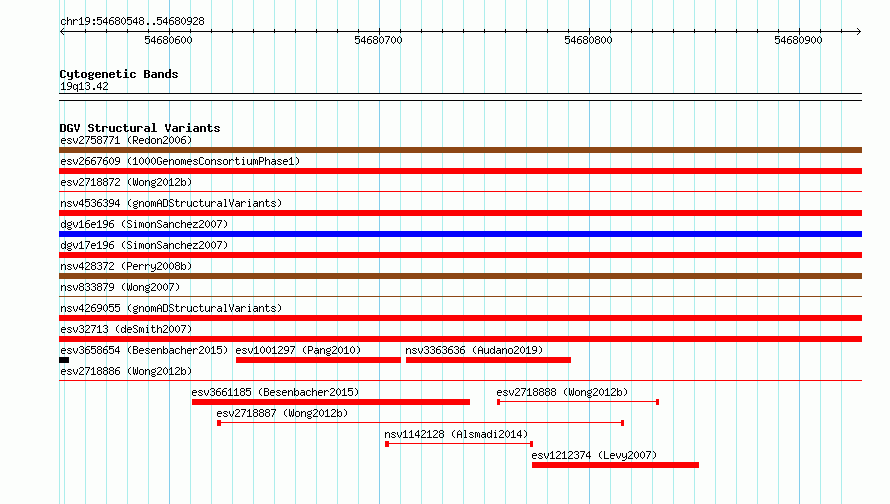Select the red bar below esv32713
Image resolution: width=890 pixels, height=504 pixels.
point(460,339)
